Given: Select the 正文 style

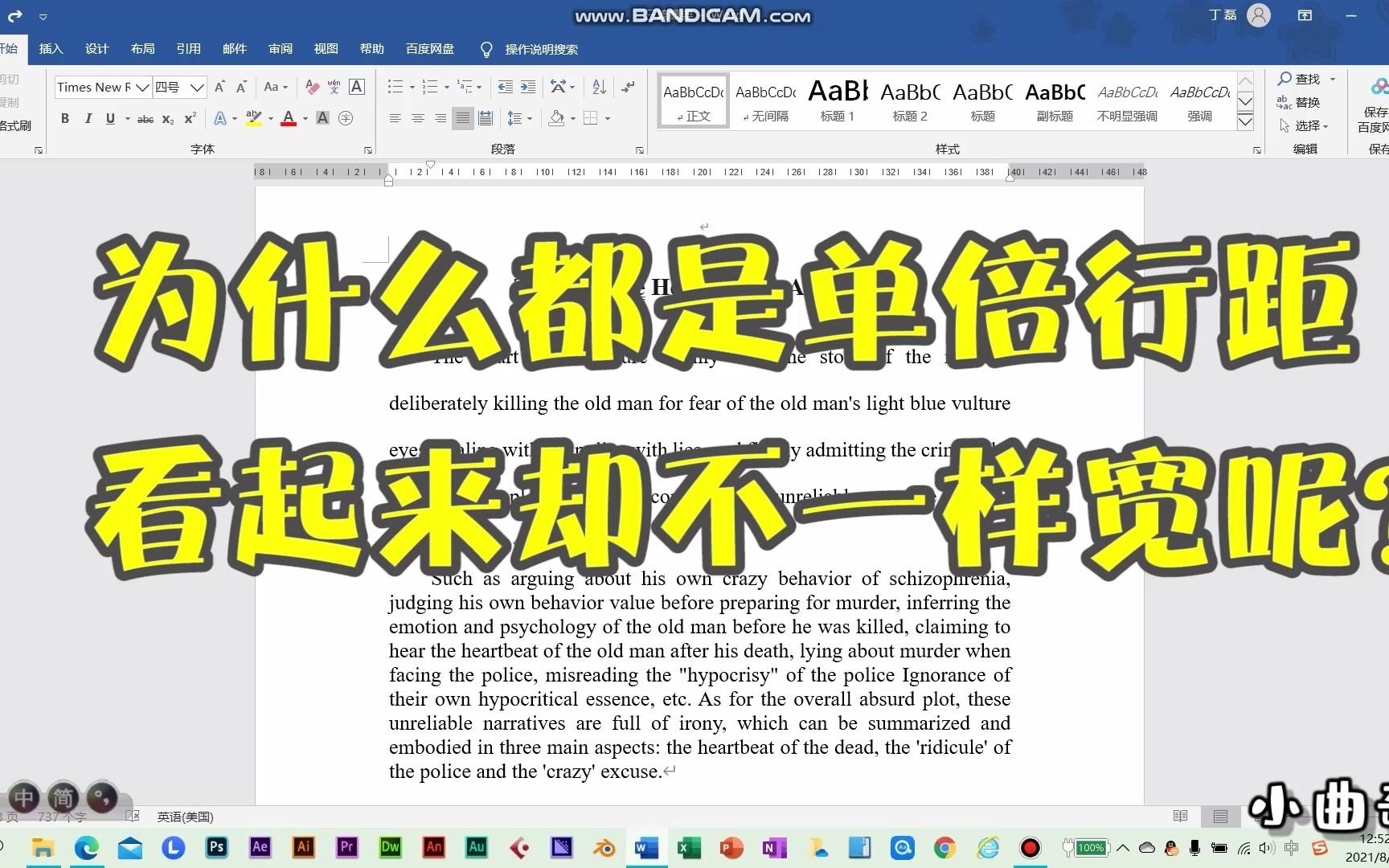Looking at the screenshot, I should (692, 100).
